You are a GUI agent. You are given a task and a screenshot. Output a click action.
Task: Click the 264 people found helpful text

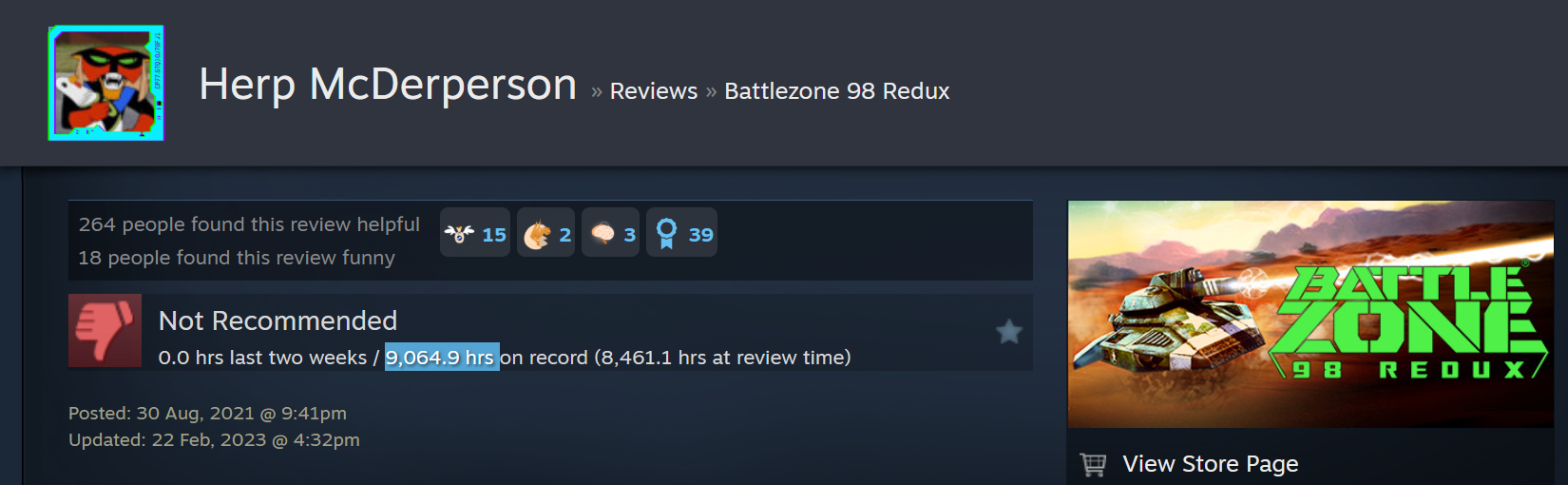249,224
